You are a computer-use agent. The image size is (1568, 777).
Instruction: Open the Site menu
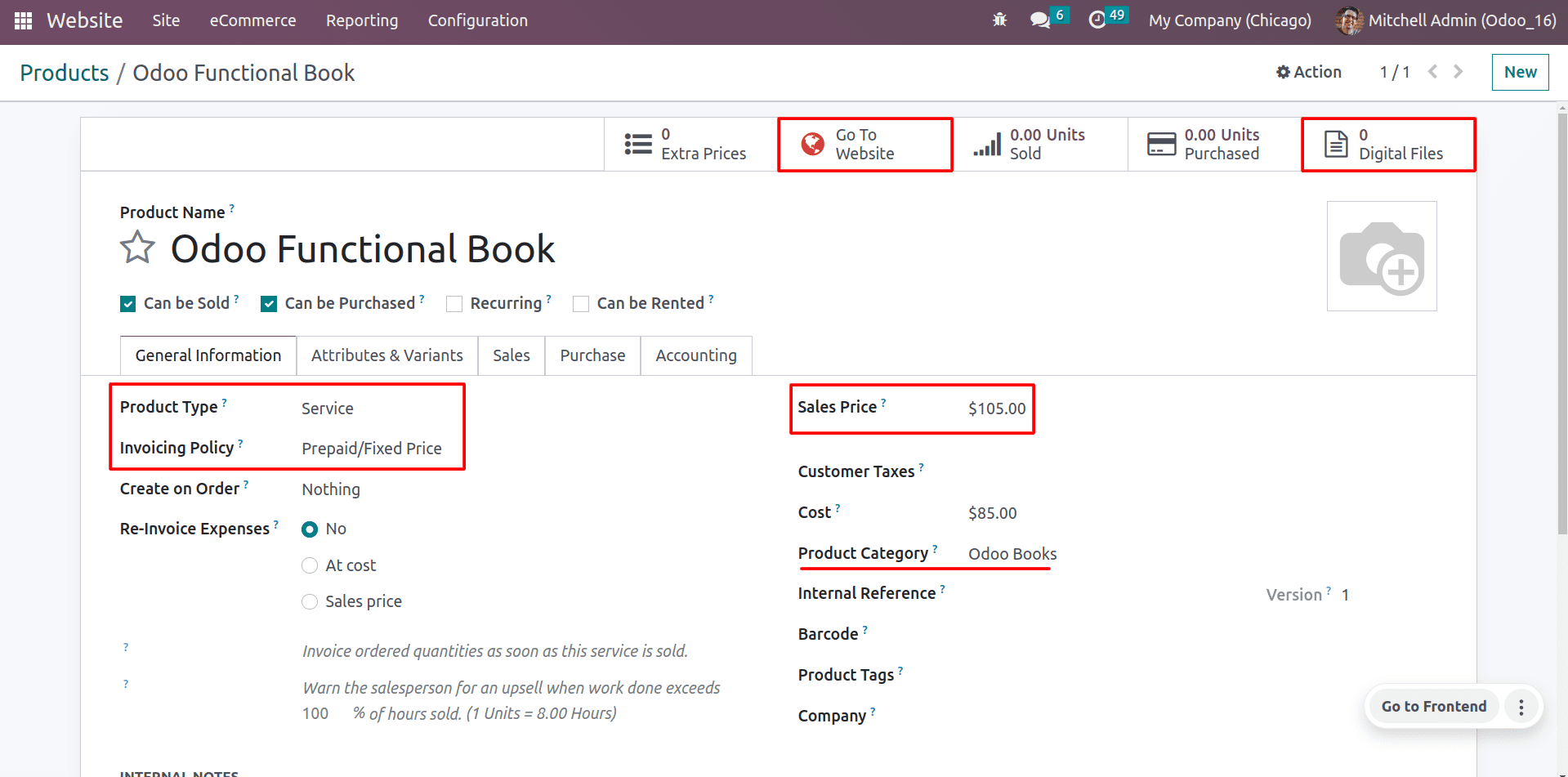(166, 20)
